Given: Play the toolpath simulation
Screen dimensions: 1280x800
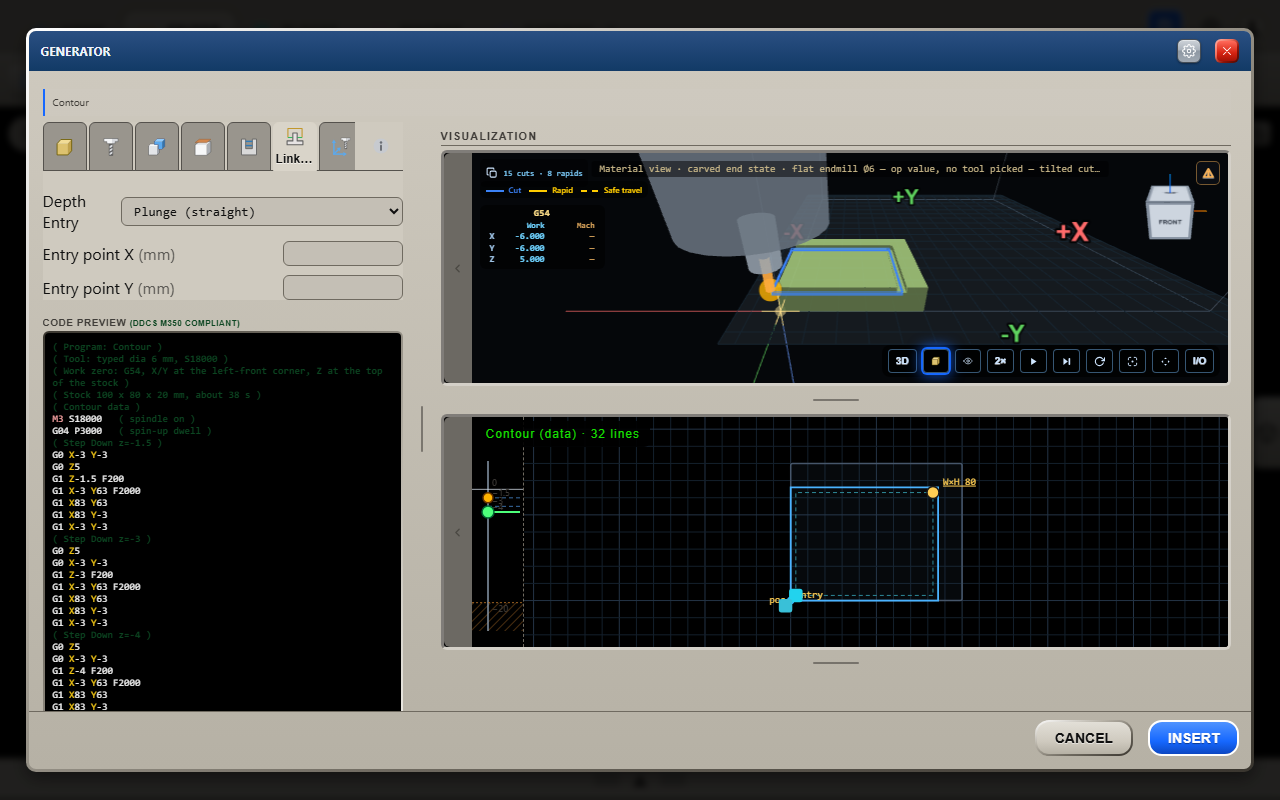Looking at the screenshot, I should pyautogui.click(x=1034, y=361).
